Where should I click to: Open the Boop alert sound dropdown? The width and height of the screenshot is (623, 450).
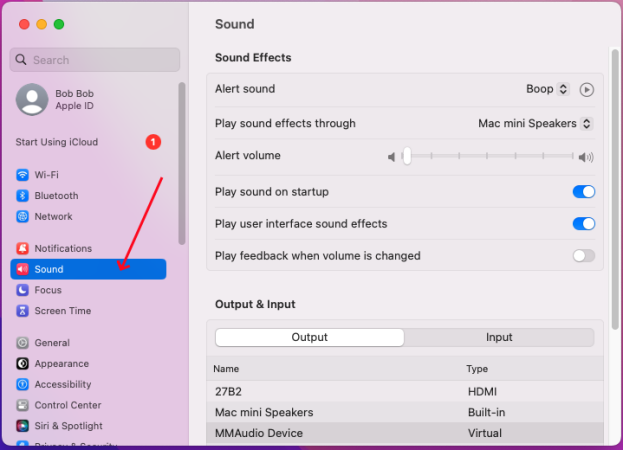(x=547, y=89)
